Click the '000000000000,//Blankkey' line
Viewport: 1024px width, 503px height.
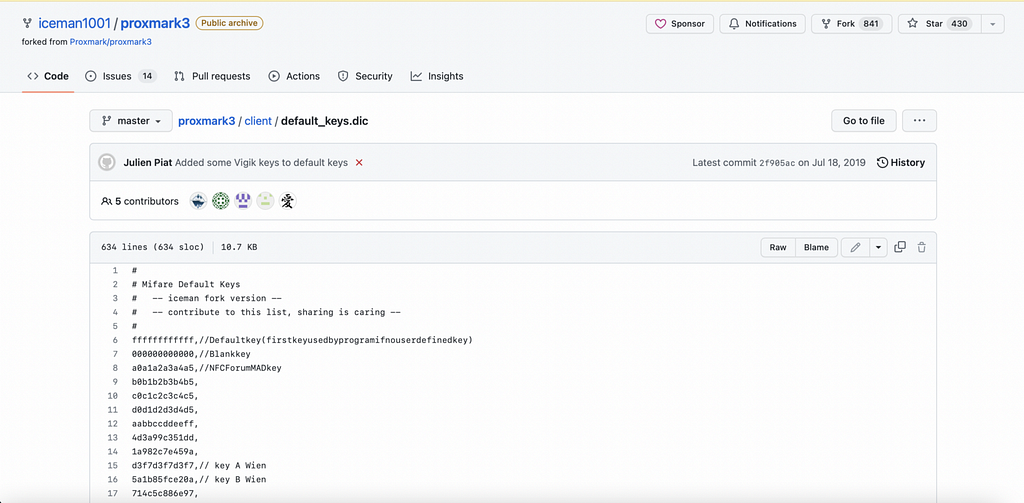191,354
